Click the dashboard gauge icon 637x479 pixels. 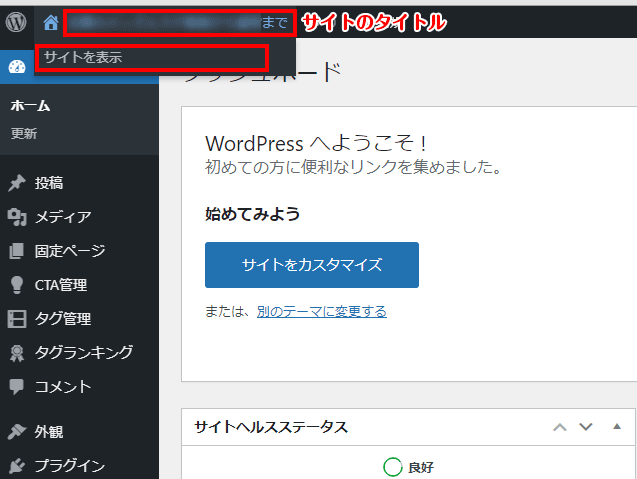[17, 66]
